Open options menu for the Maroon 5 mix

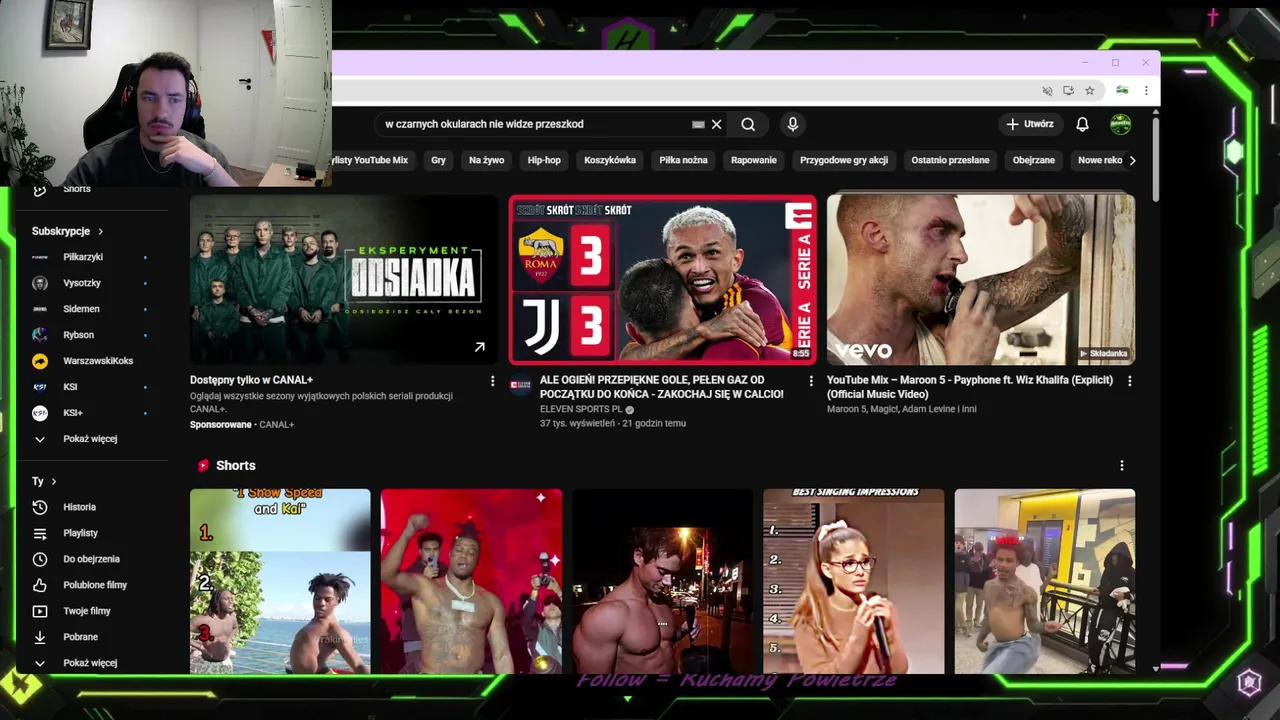click(1130, 381)
